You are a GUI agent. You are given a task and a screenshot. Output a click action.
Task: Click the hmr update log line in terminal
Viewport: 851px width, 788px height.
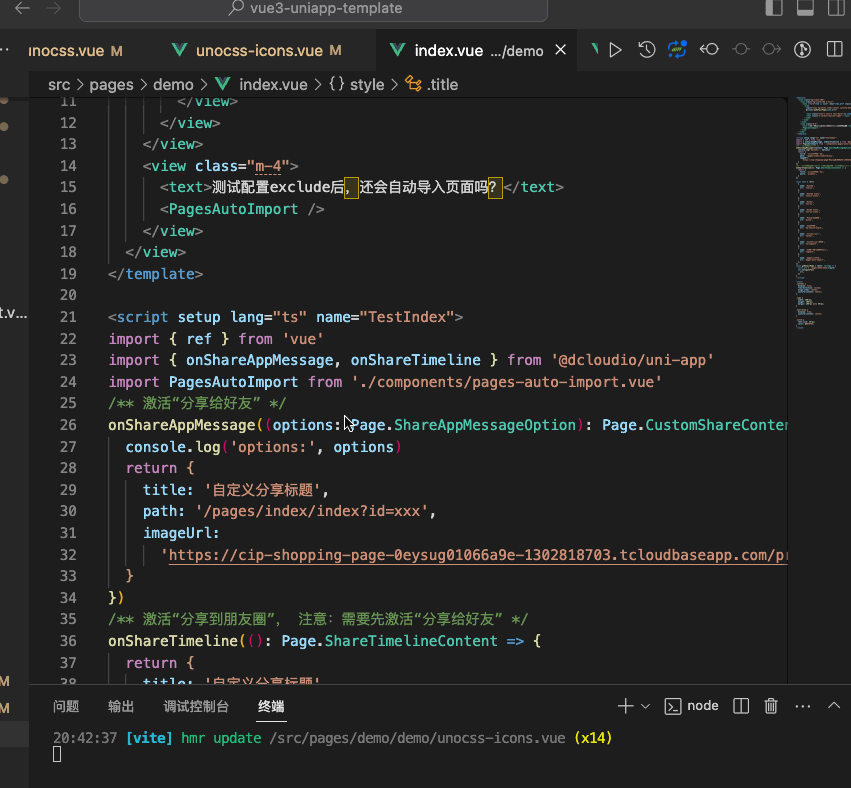pyautogui.click(x=330, y=738)
